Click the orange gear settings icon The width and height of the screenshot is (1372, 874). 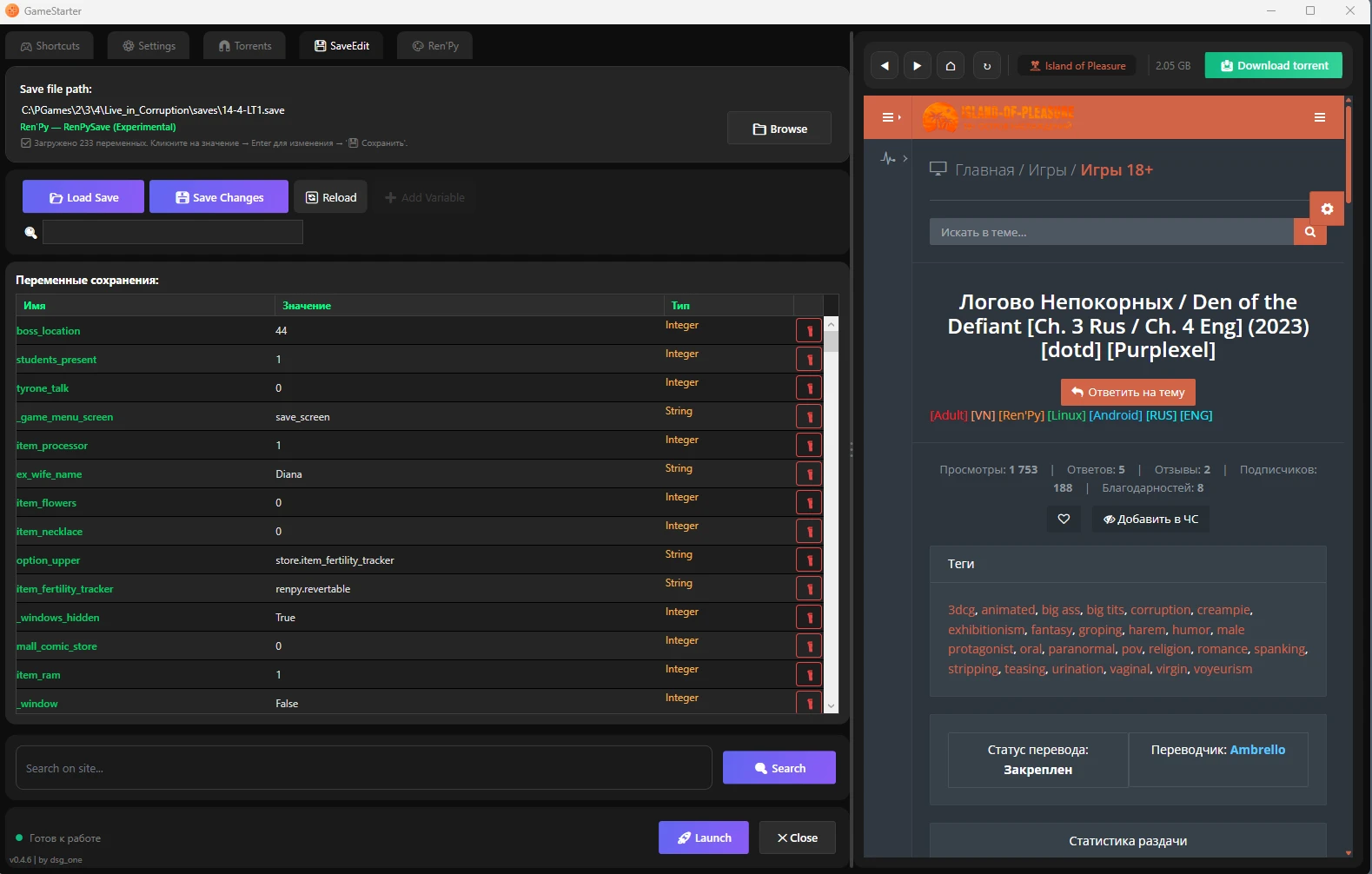click(1327, 209)
